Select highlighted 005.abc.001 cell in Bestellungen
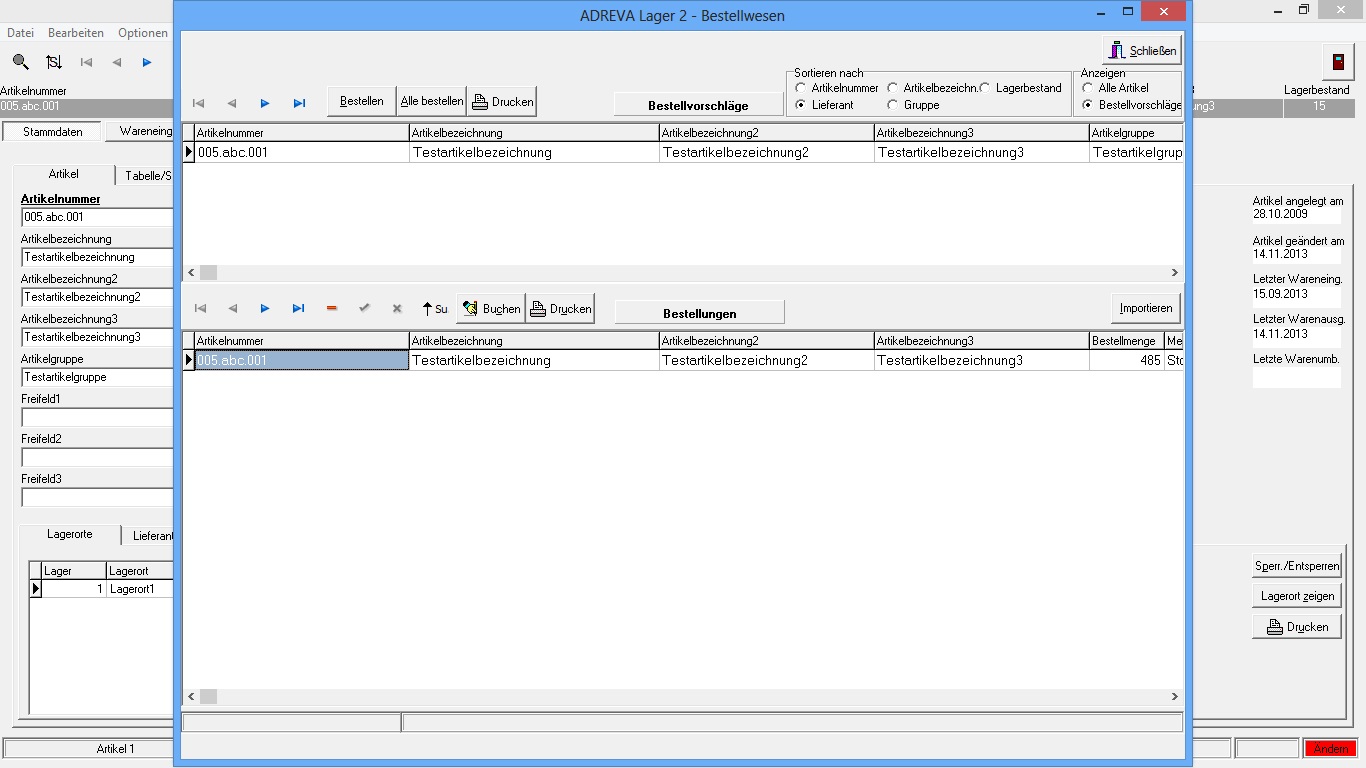 pos(302,360)
